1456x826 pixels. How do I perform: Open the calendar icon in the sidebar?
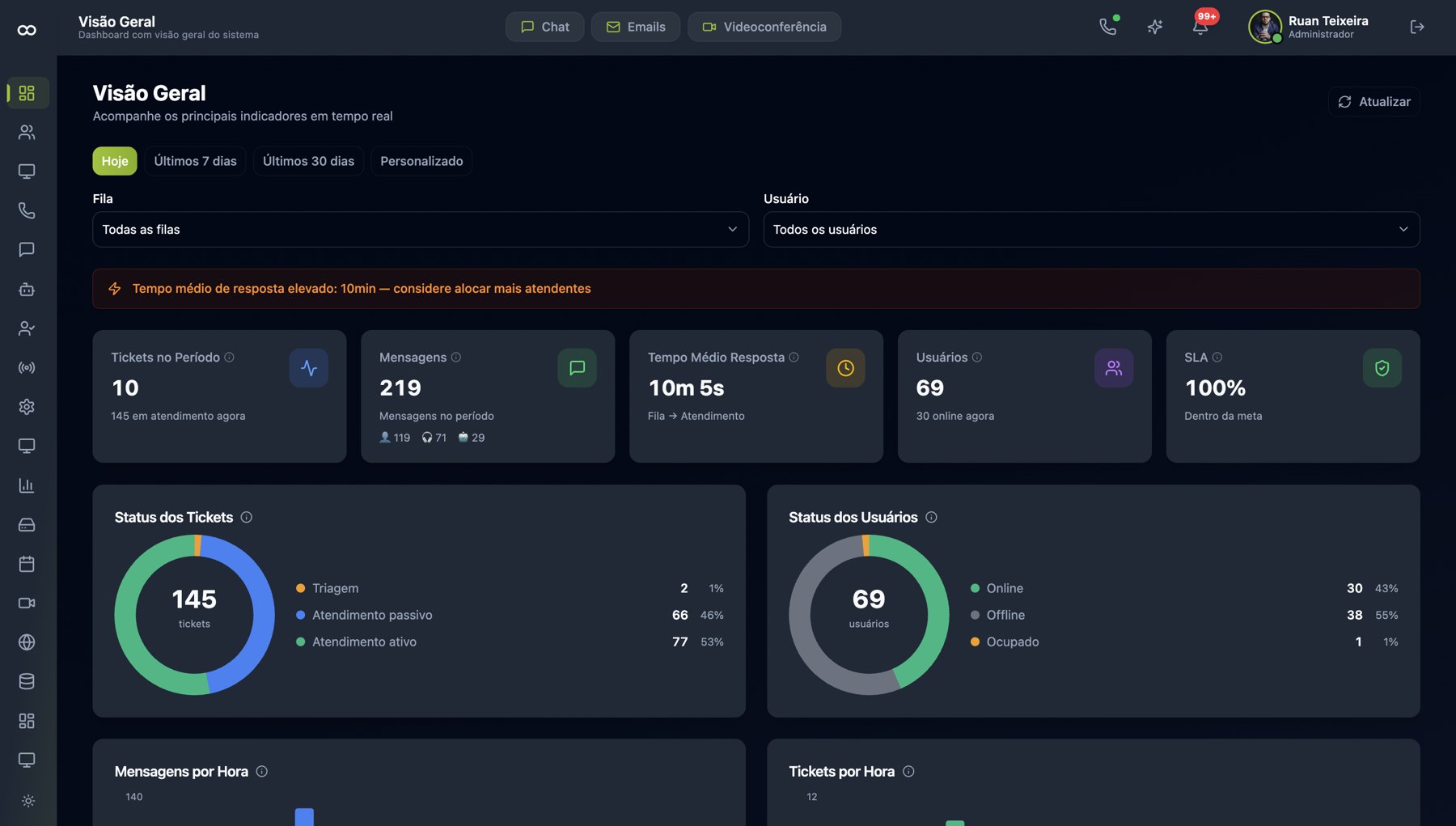27,564
